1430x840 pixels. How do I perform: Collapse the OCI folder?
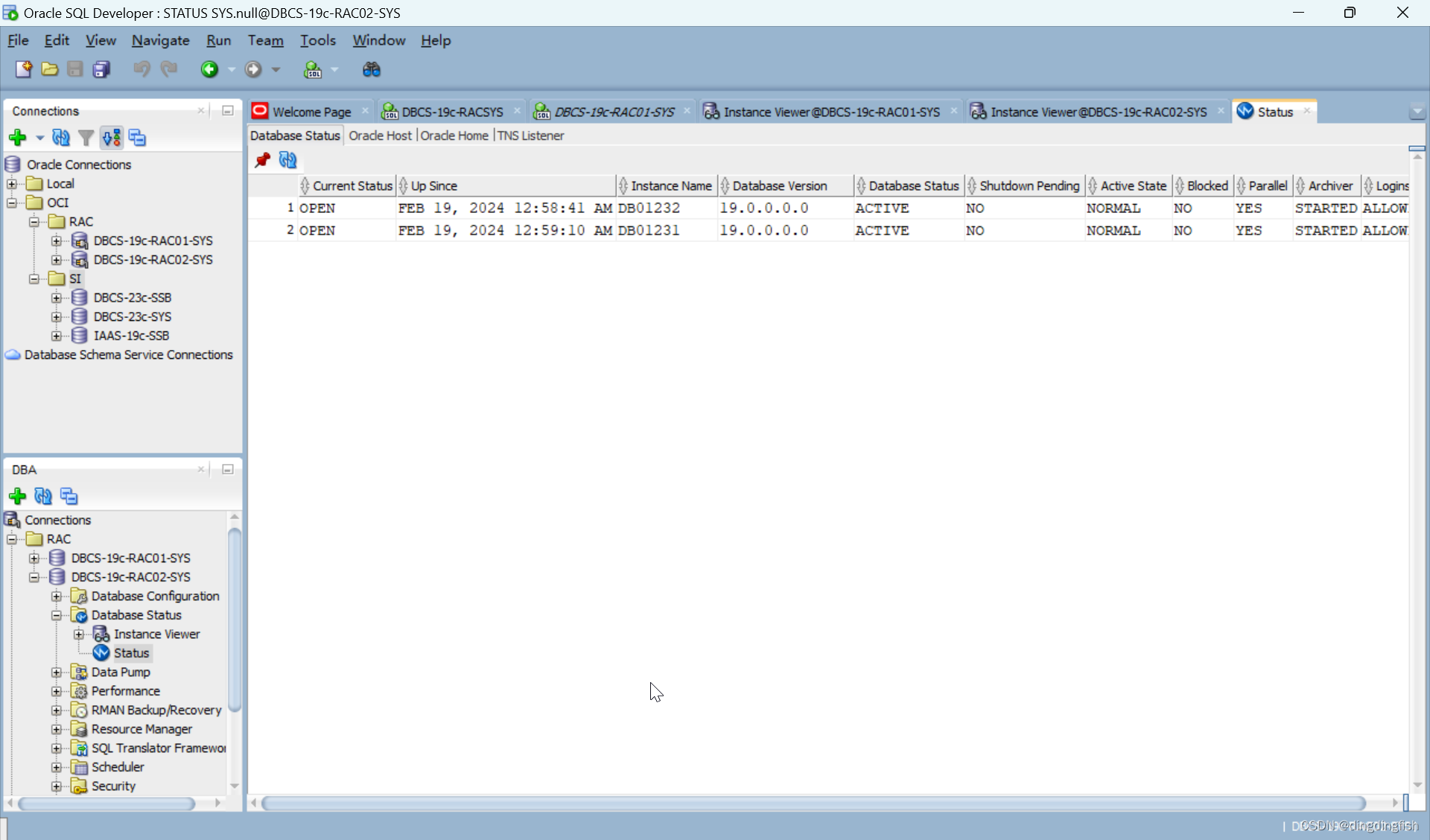click(x=11, y=203)
